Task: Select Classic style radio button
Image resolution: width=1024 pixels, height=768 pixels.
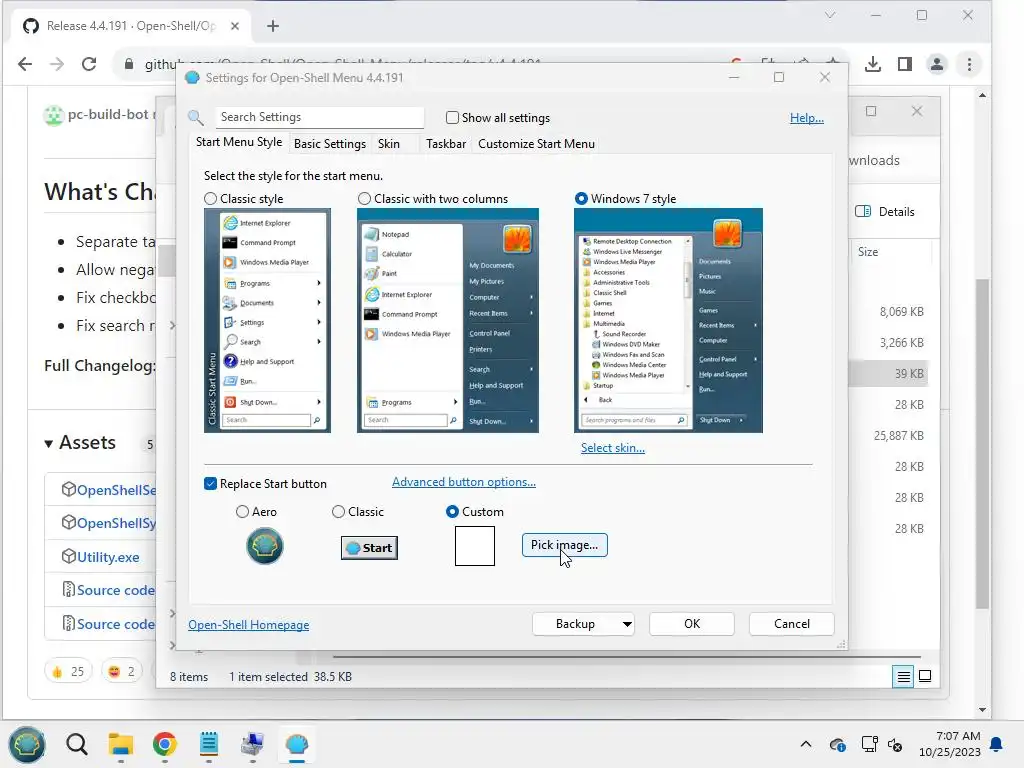Action: (210, 199)
